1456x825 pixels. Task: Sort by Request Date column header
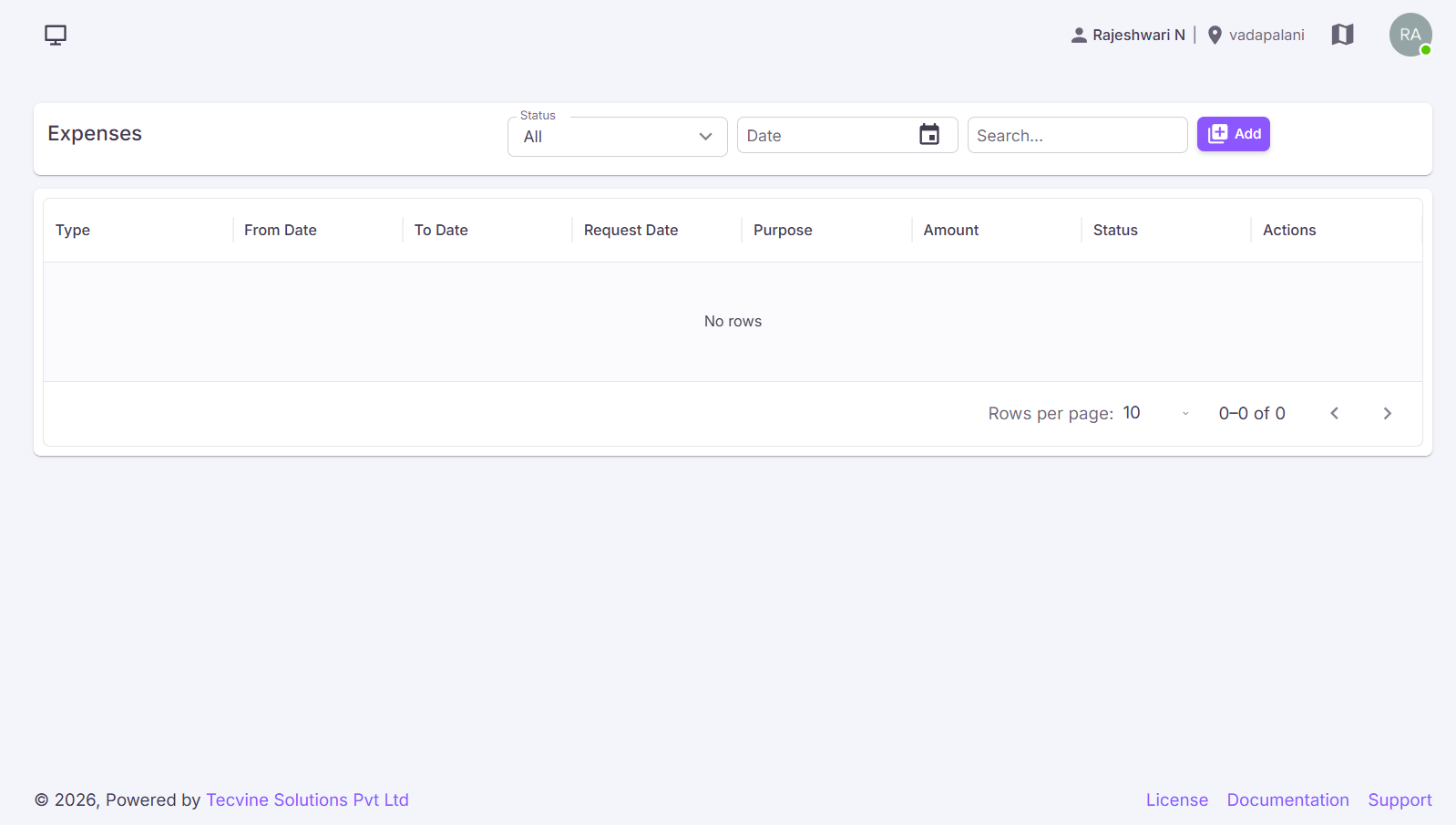631,231
